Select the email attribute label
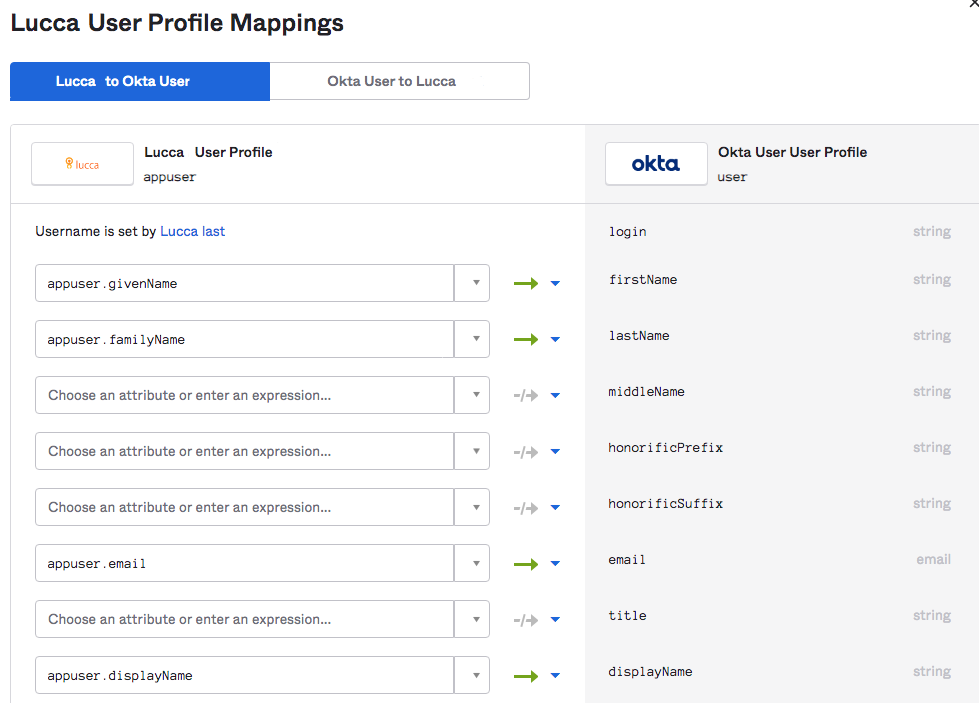979x703 pixels. [627, 560]
